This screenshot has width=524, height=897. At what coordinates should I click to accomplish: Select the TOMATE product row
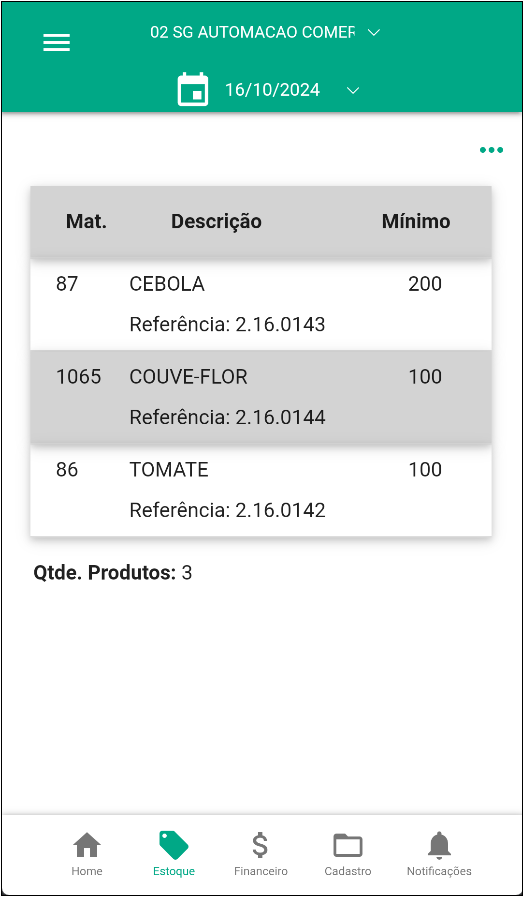click(261, 490)
